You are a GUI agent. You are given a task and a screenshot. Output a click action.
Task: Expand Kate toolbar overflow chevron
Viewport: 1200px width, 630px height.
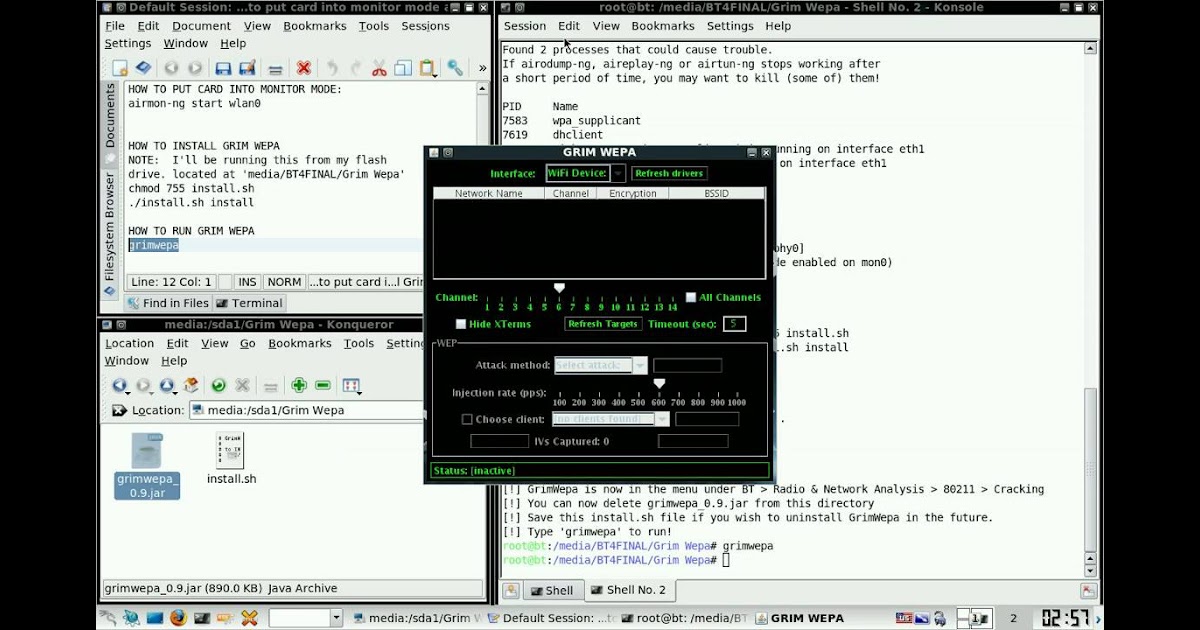[x=483, y=68]
